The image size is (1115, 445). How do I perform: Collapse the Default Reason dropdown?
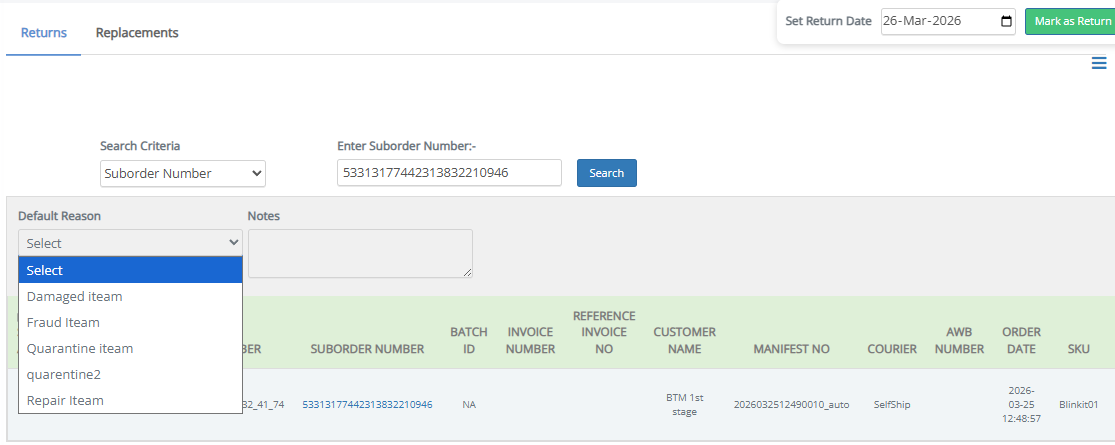pos(130,243)
